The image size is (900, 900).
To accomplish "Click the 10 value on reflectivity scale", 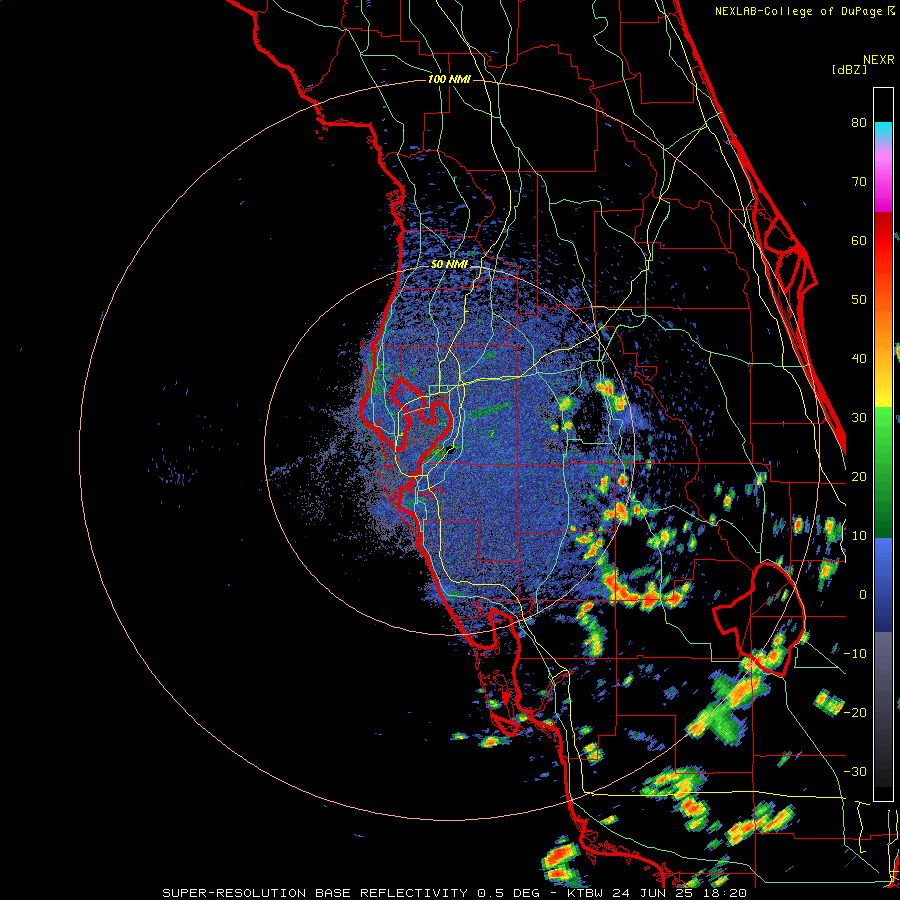I will tap(859, 536).
